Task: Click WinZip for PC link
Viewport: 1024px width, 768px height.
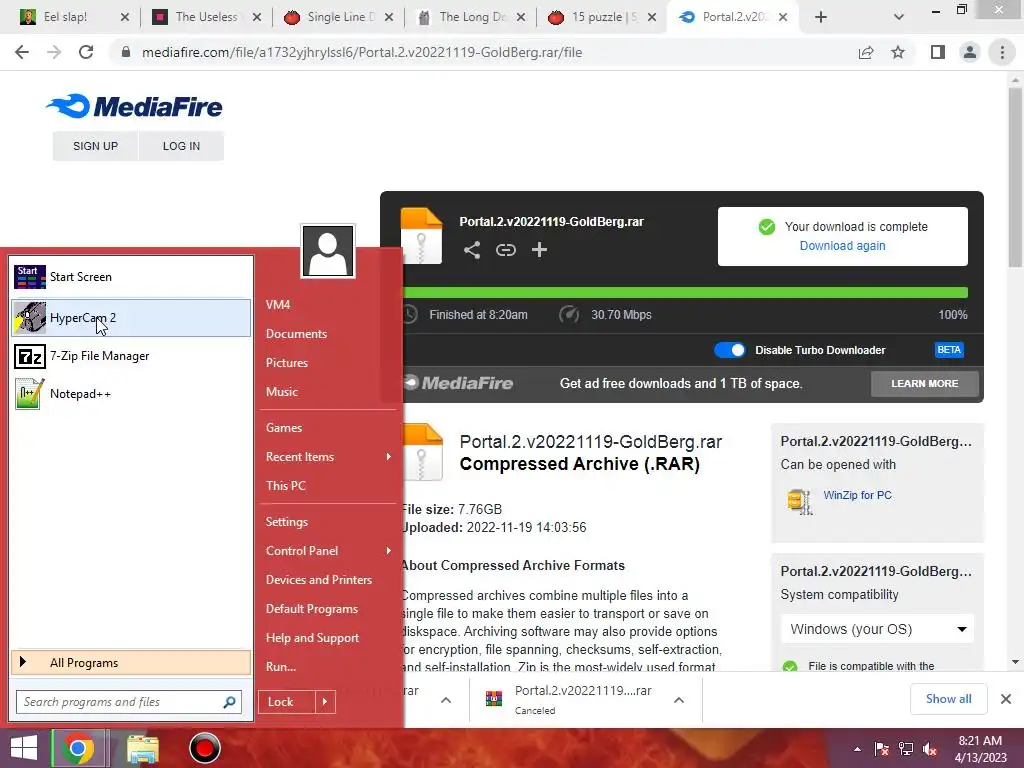Action: pos(857,495)
